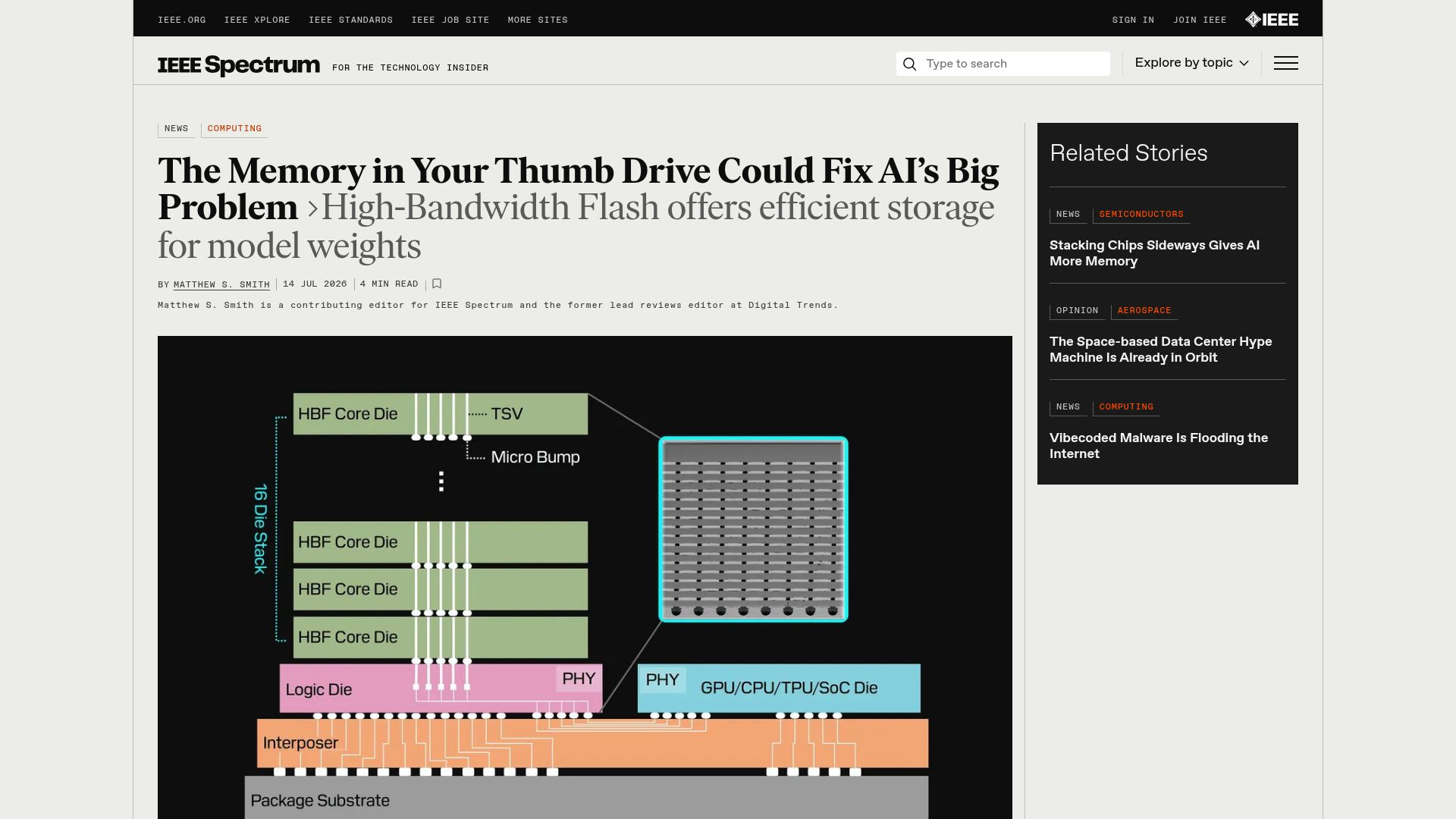
Task: Expand MORE SITES in the top bar
Action: pyautogui.click(x=538, y=20)
